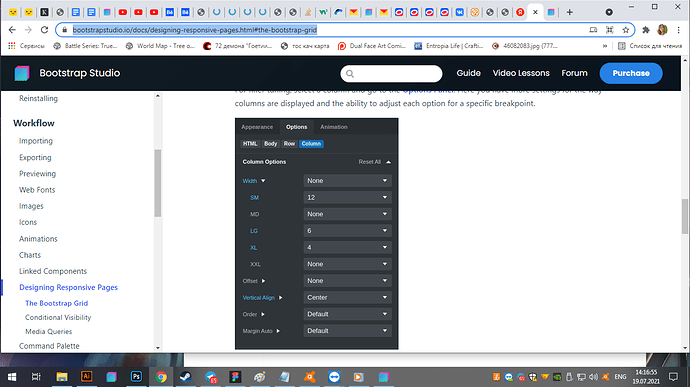Screen dimensions: 690x387
Task: Open the Figma taskbar icon
Action: [235, 377]
